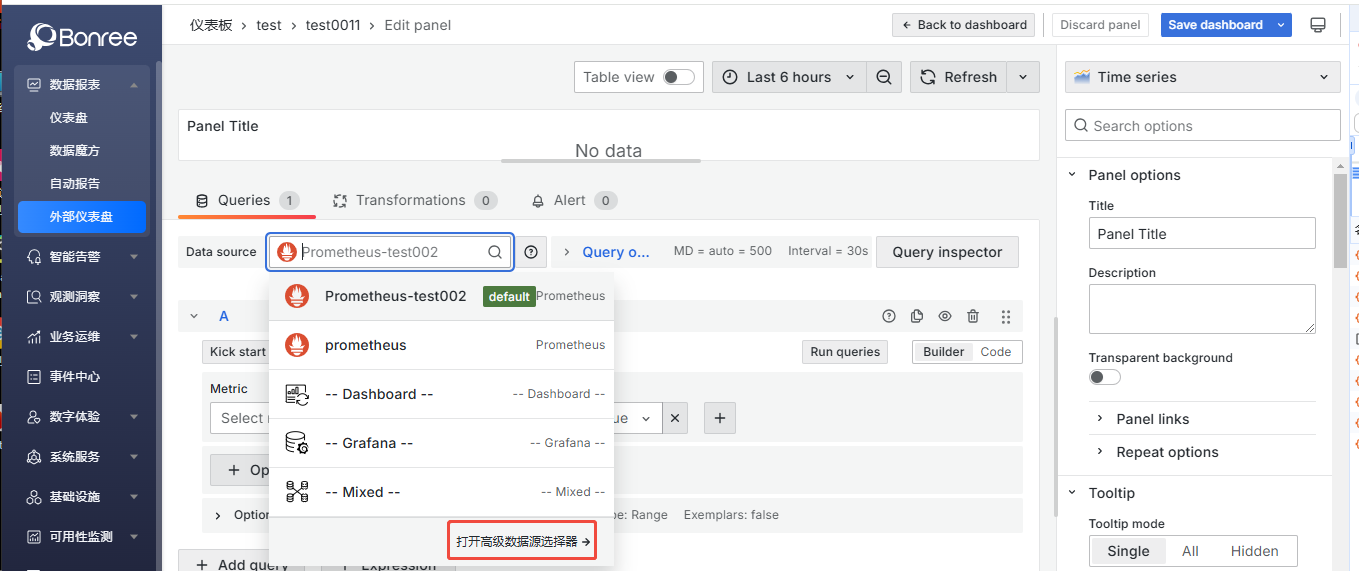The height and width of the screenshot is (571, 1359).
Task: Click the Save dashboard button
Action: click(x=1215, y=25)
